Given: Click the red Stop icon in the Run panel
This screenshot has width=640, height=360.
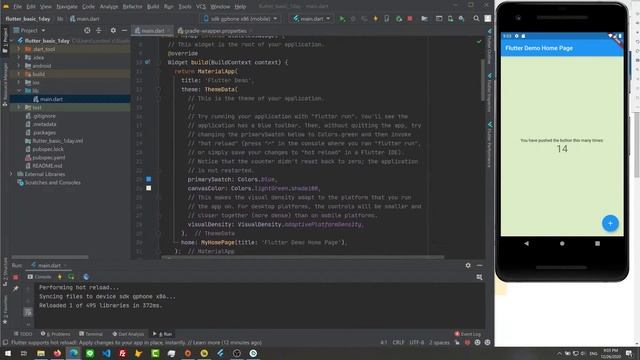Looking at the screenshot, I should point(16,277).
